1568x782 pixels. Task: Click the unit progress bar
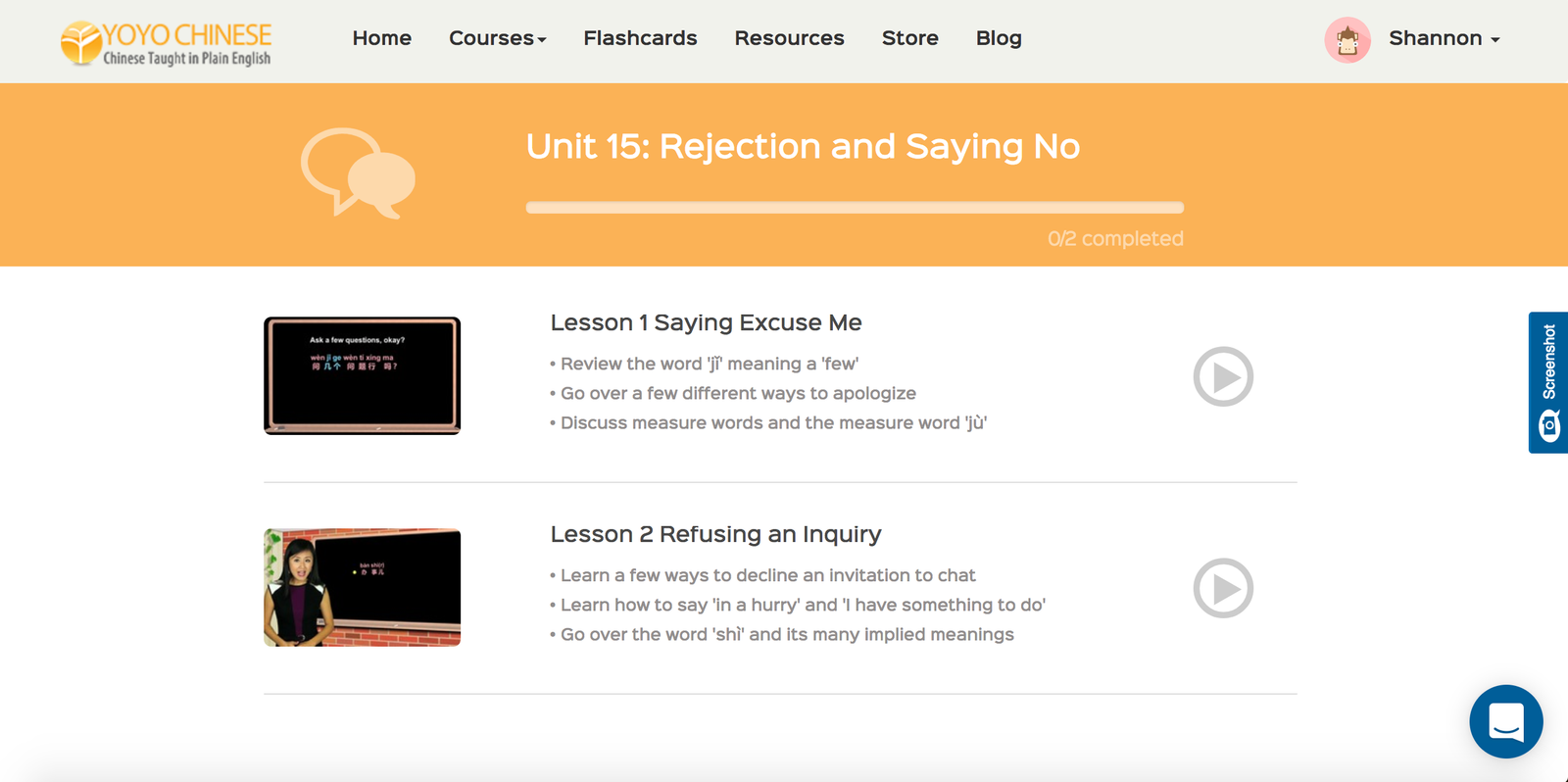click(855, 208)
